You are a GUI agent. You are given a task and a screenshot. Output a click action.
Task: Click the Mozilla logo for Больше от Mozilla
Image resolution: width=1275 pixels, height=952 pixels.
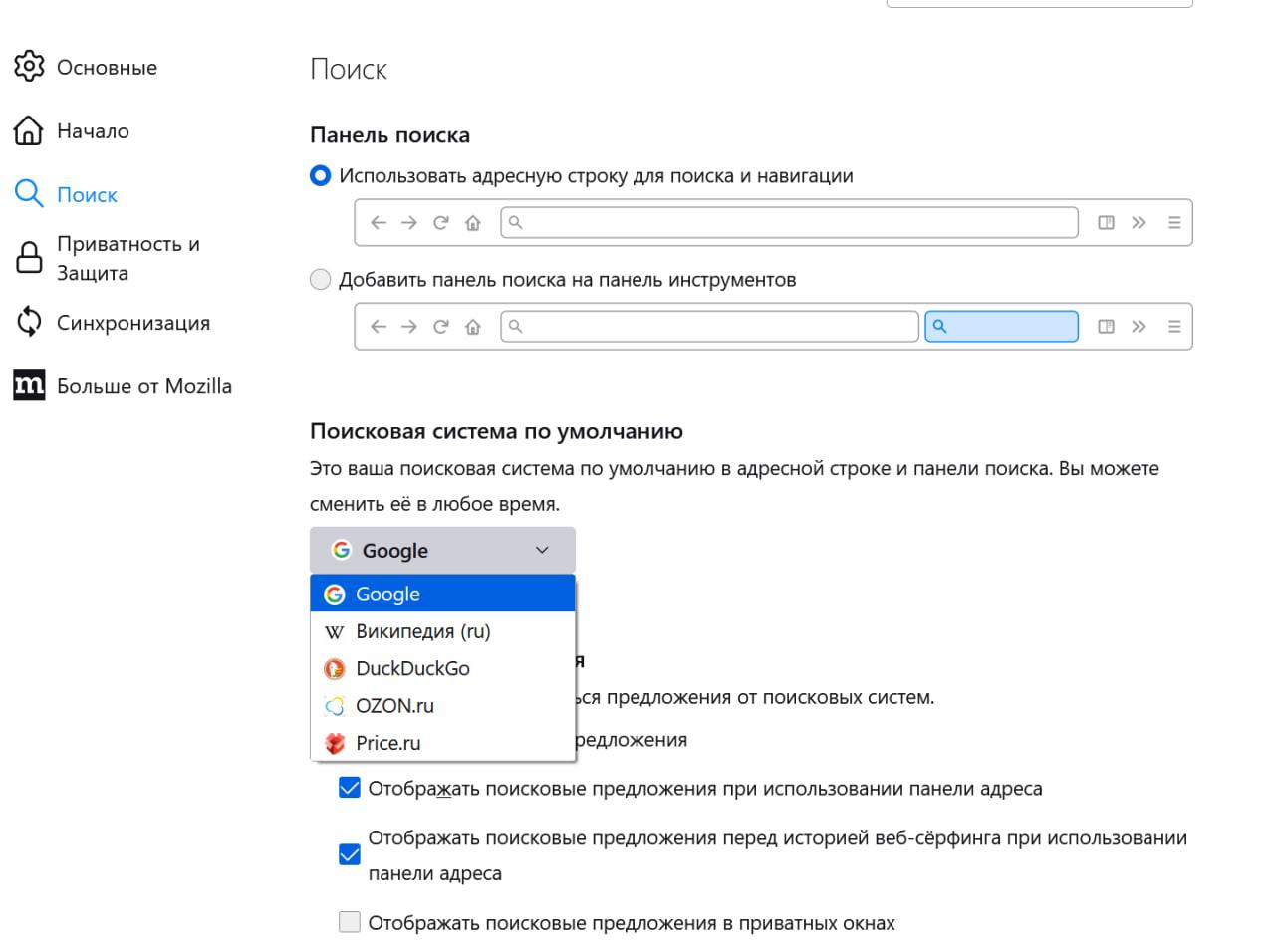pos(29,385)
